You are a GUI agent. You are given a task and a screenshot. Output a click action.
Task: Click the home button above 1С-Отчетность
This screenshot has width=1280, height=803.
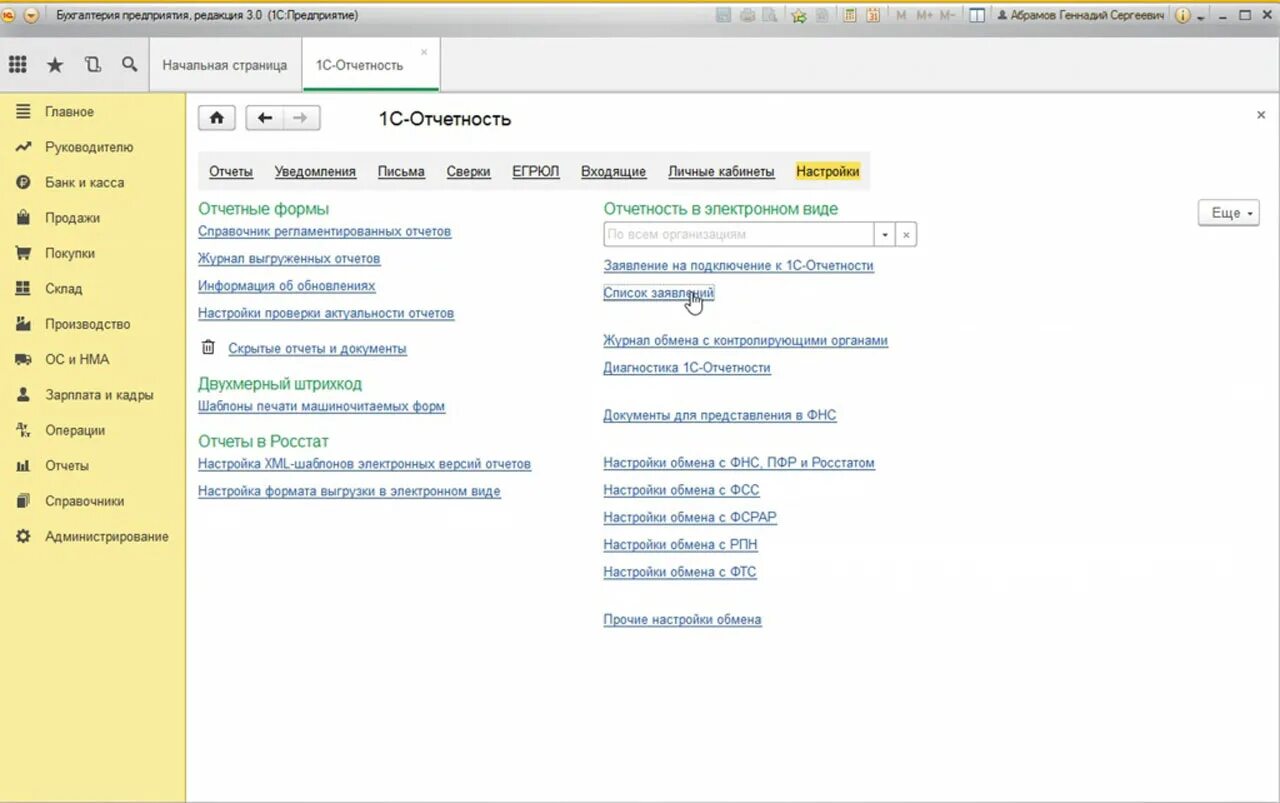(216, 118)
